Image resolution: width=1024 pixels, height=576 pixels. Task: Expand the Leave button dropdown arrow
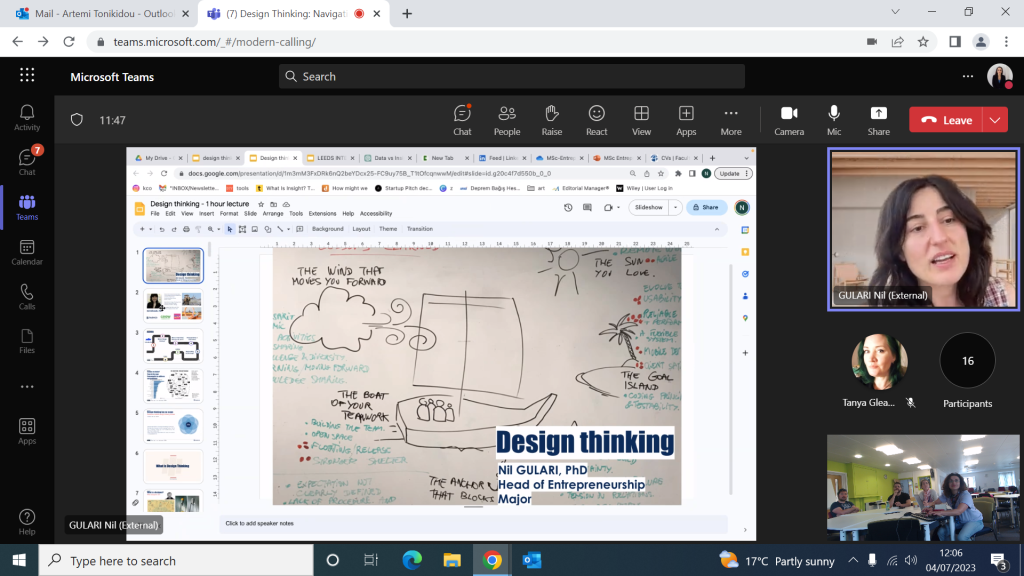click(x=995, y=120)
